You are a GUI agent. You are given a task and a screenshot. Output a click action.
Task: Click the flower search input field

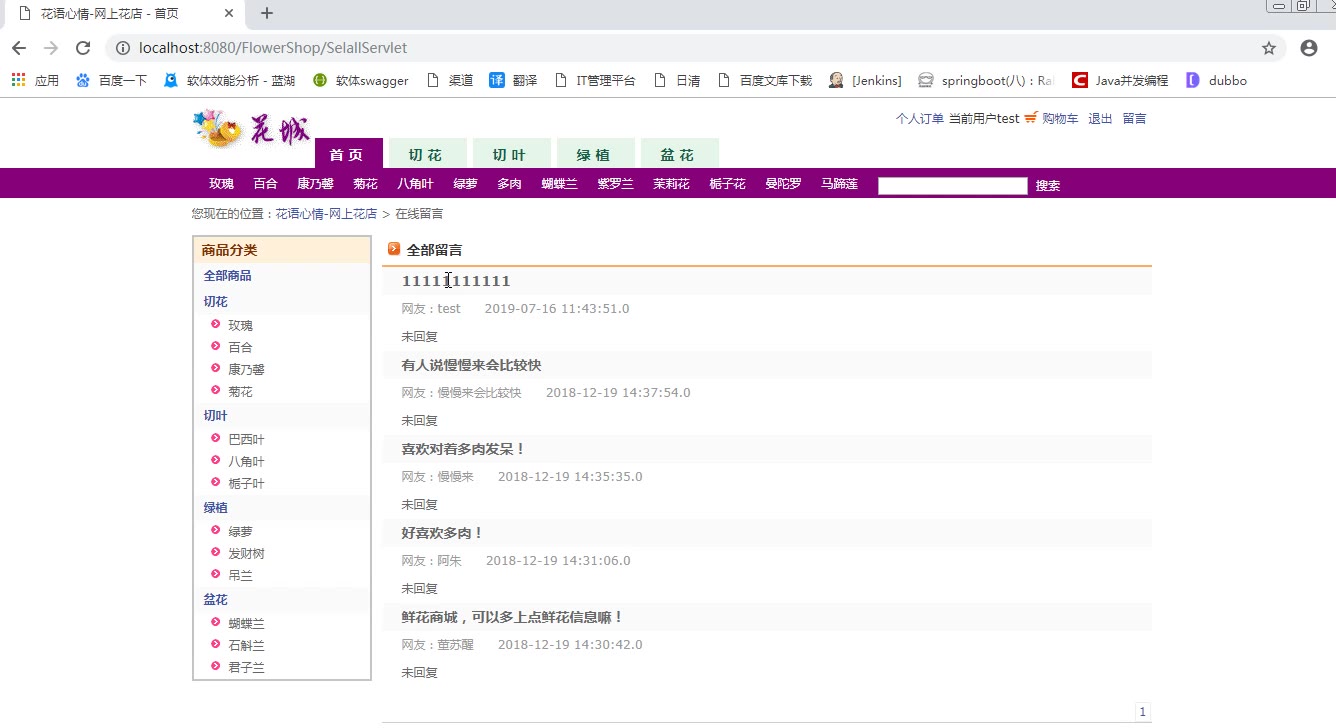coord(952,185)
